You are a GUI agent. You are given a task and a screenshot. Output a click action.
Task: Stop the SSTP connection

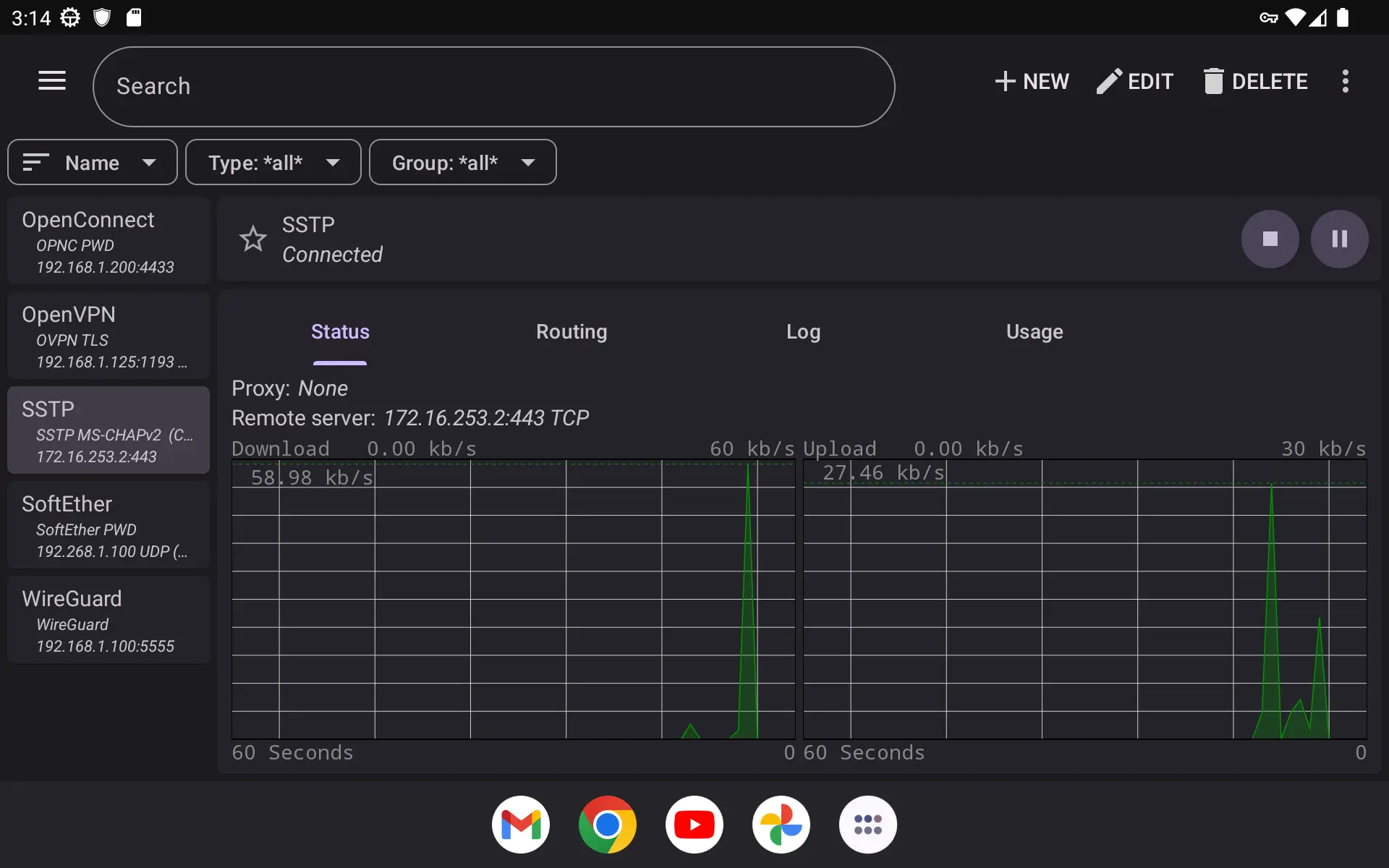1270,239
